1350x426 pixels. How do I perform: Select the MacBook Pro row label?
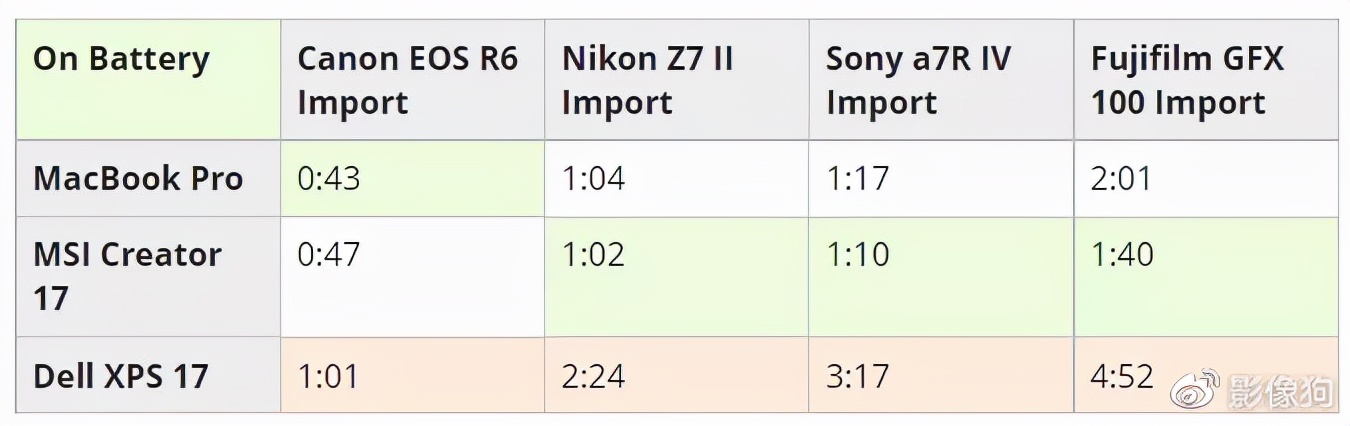click(x=138, y=179)
